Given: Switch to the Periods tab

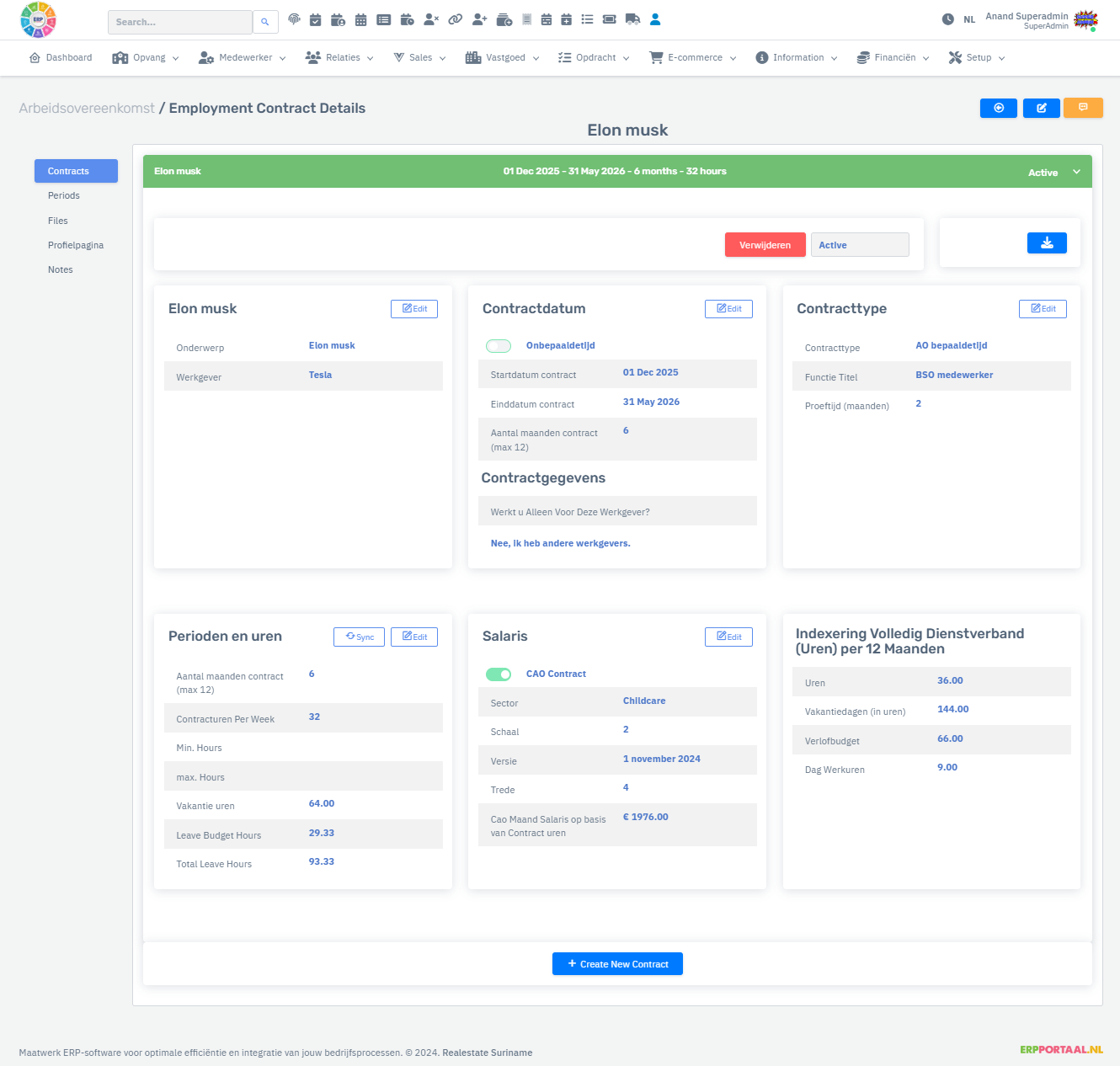Looking at the screenshot, I should [64, 195].
